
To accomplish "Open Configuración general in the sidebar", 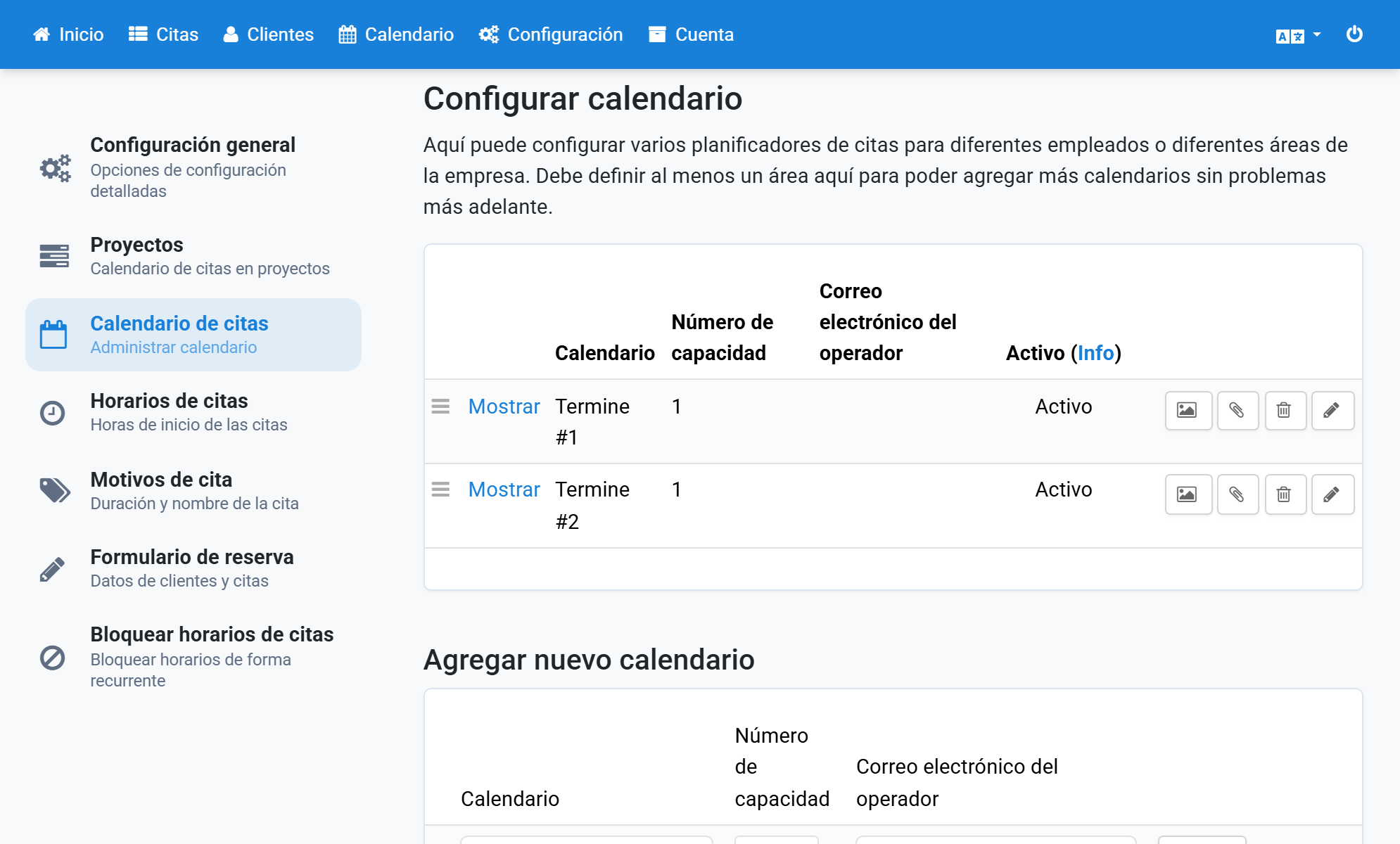I will (193, 167).
